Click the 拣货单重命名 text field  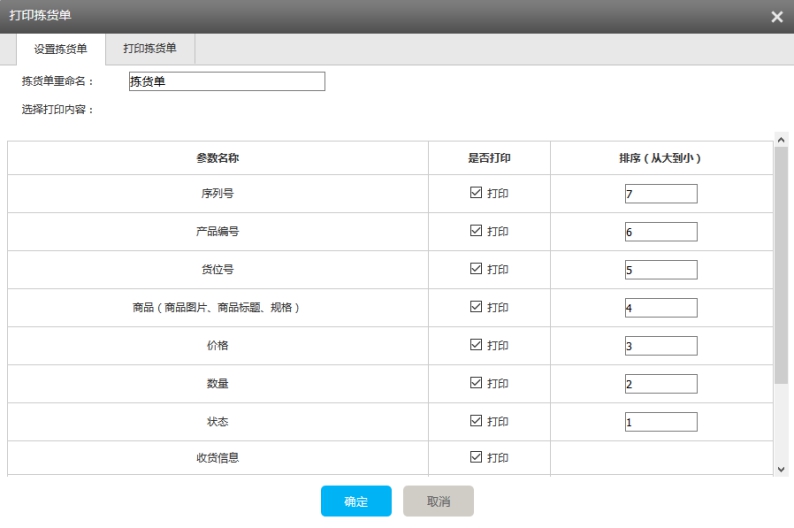227,82
